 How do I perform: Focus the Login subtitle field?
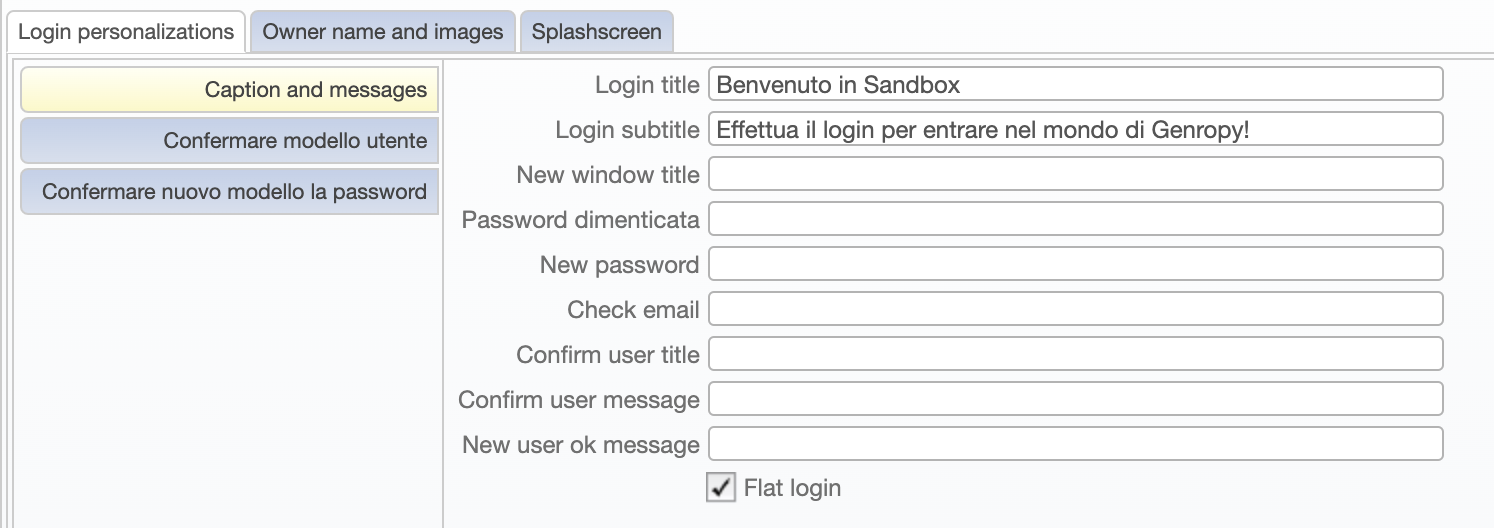pyautogui.click(x=1076, y=129)
